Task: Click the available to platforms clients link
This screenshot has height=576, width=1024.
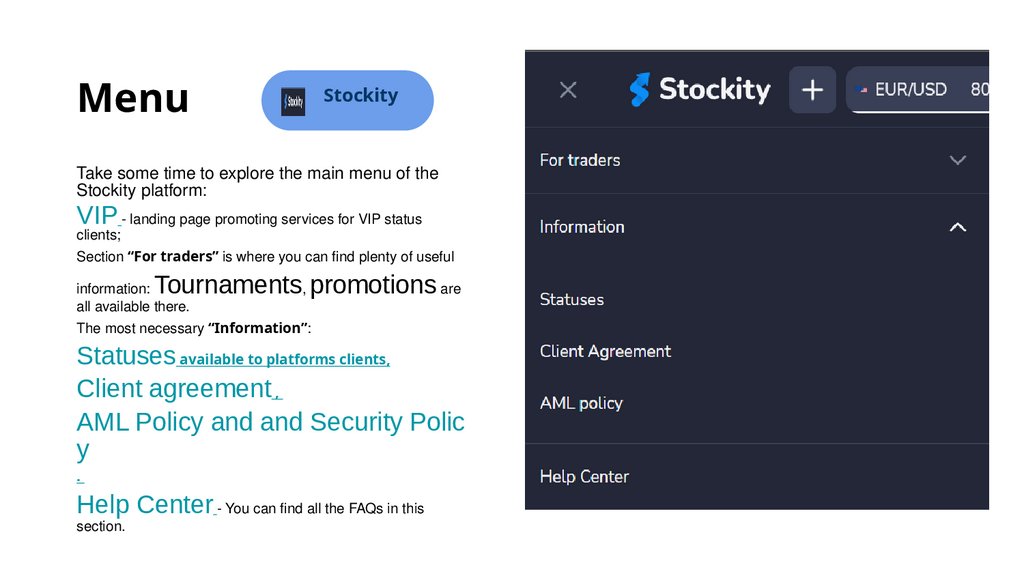Action: (283, 359)
